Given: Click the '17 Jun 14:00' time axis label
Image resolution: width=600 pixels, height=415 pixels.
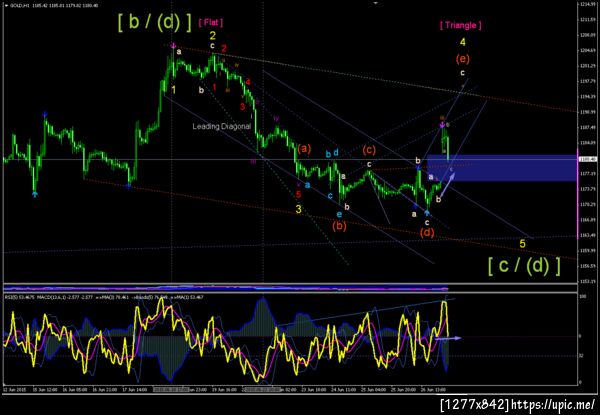Looking at the screenshot, I should [137, 389].
